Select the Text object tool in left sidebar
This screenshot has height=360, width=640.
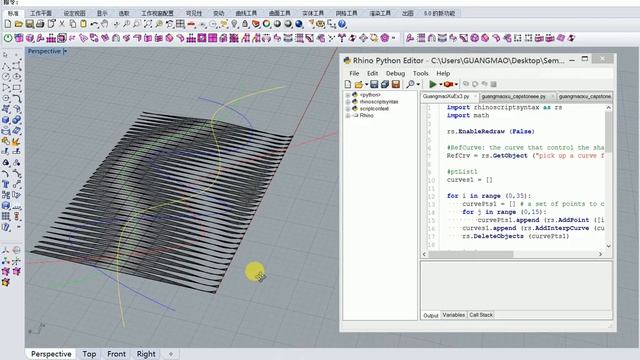pos(6,184)
